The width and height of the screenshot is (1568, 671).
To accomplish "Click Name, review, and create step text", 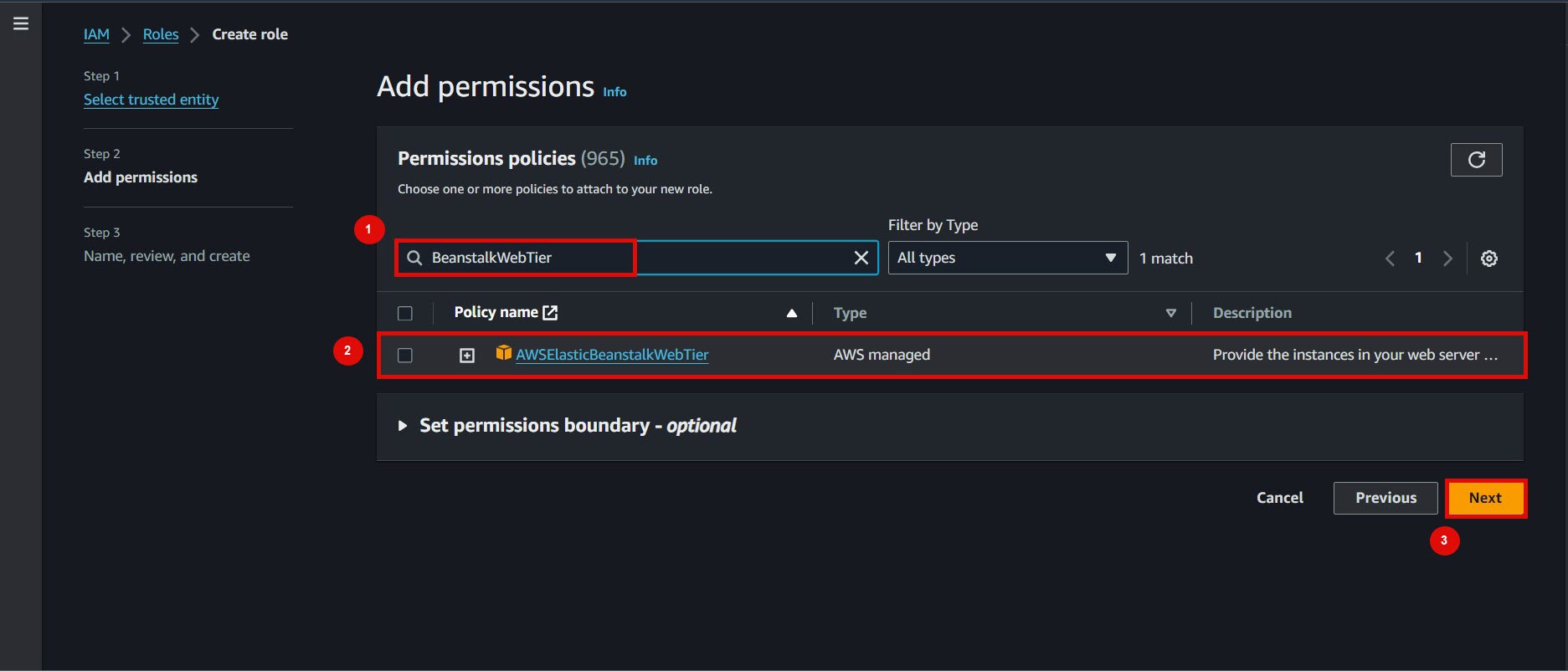I will point(167,256).
